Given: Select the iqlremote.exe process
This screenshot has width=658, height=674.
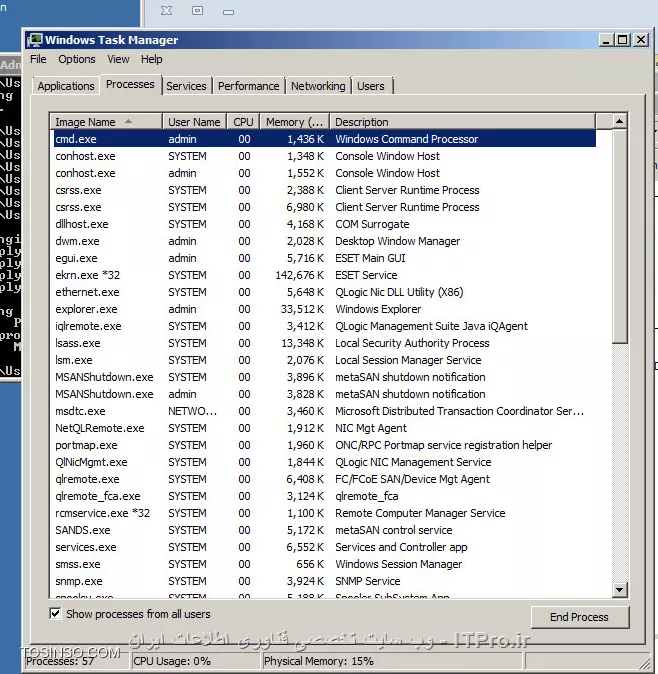Looking at the screenshot, I should click(x=325, y=326).
